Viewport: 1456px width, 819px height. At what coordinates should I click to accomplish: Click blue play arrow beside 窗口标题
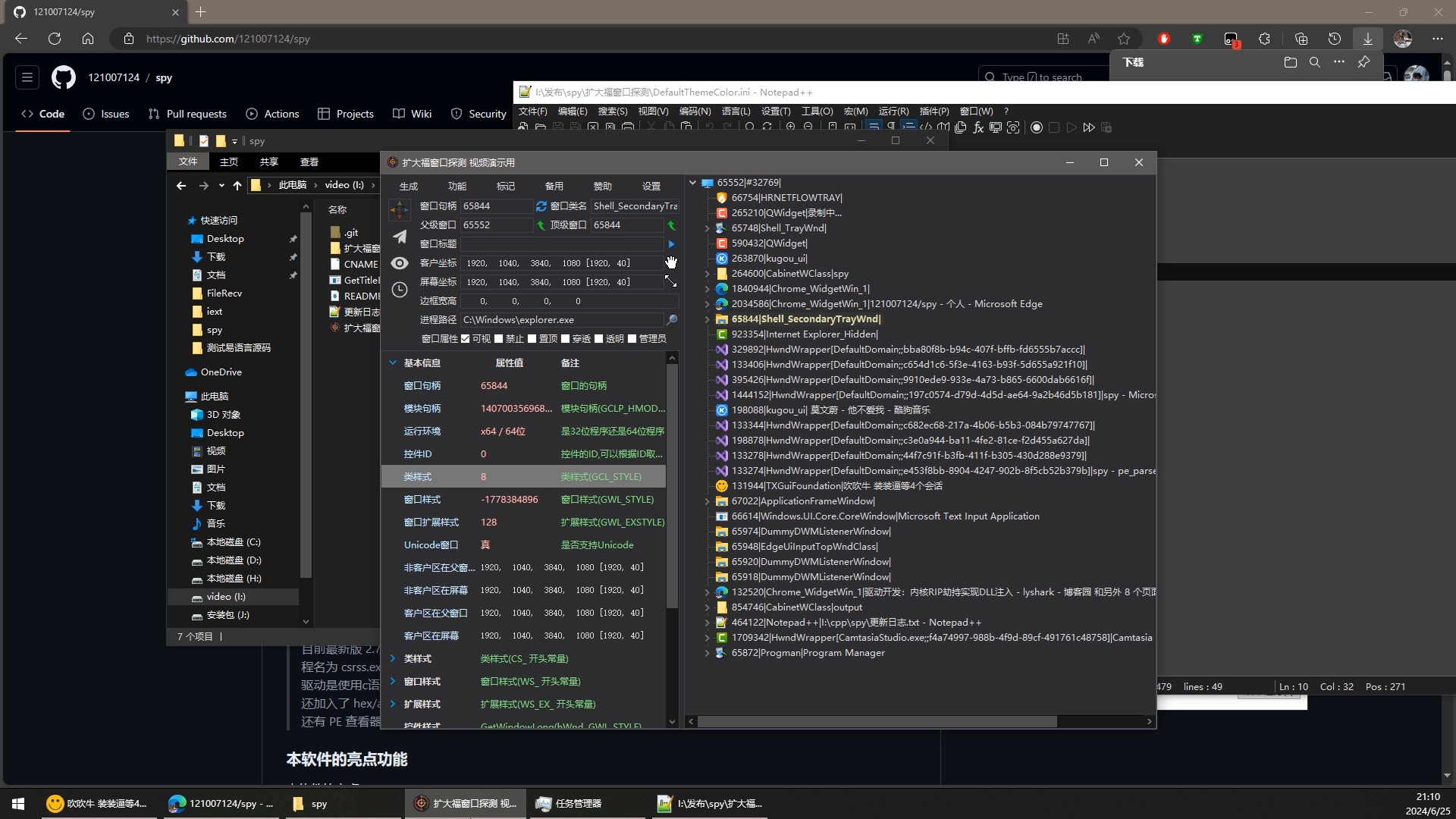(671, 244)
